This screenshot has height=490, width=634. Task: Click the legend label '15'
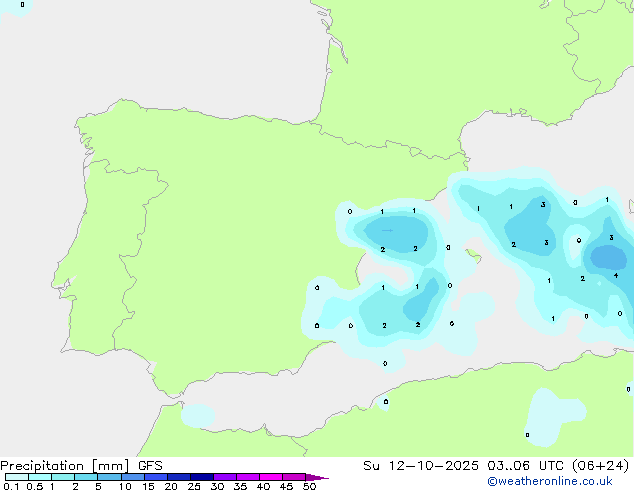point(148,486)
